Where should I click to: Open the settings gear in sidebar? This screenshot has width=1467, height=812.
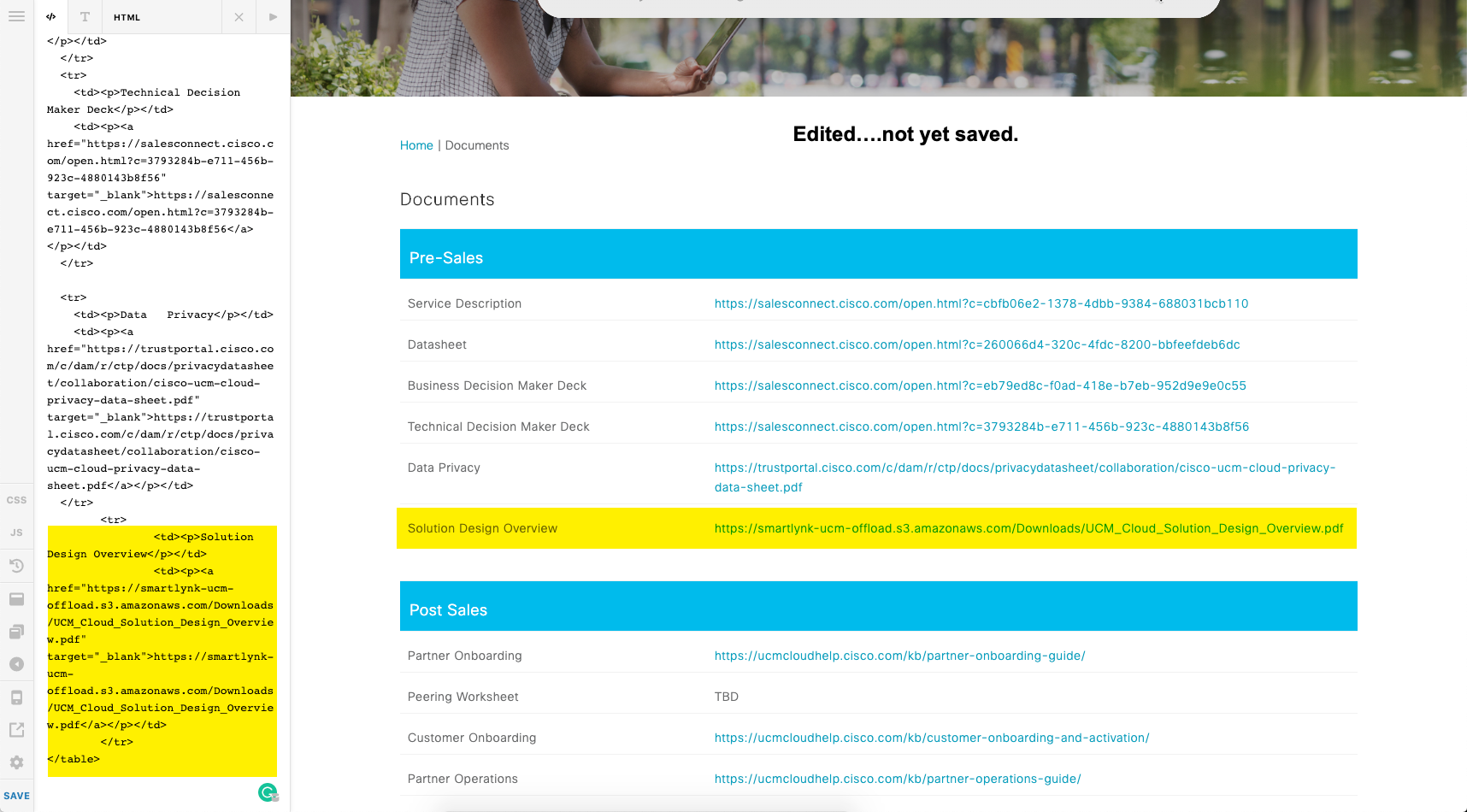(x=16, y=762)
